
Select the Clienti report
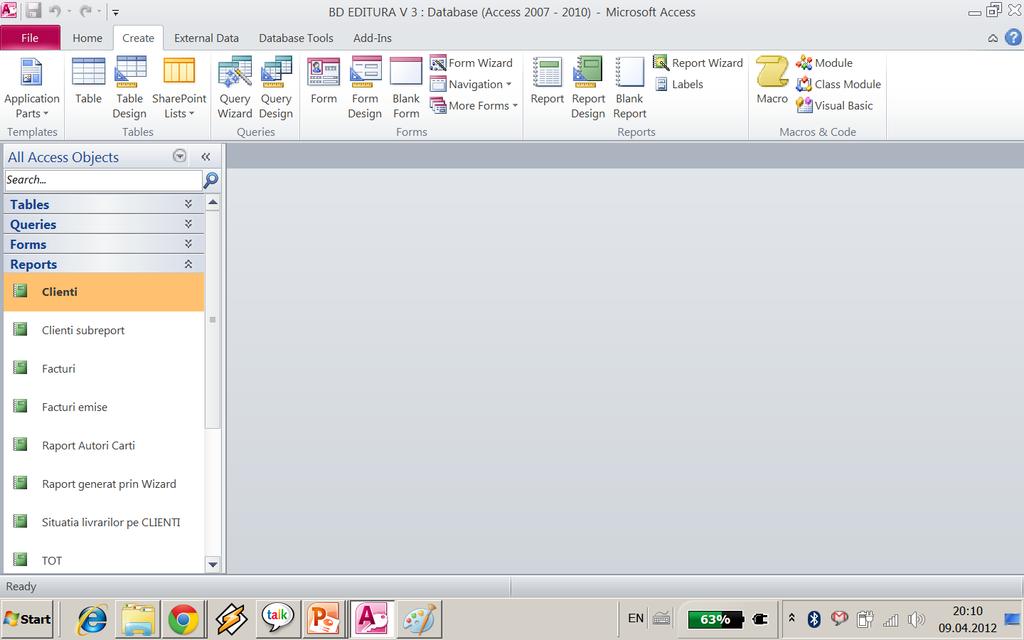[x=104, y=292]
